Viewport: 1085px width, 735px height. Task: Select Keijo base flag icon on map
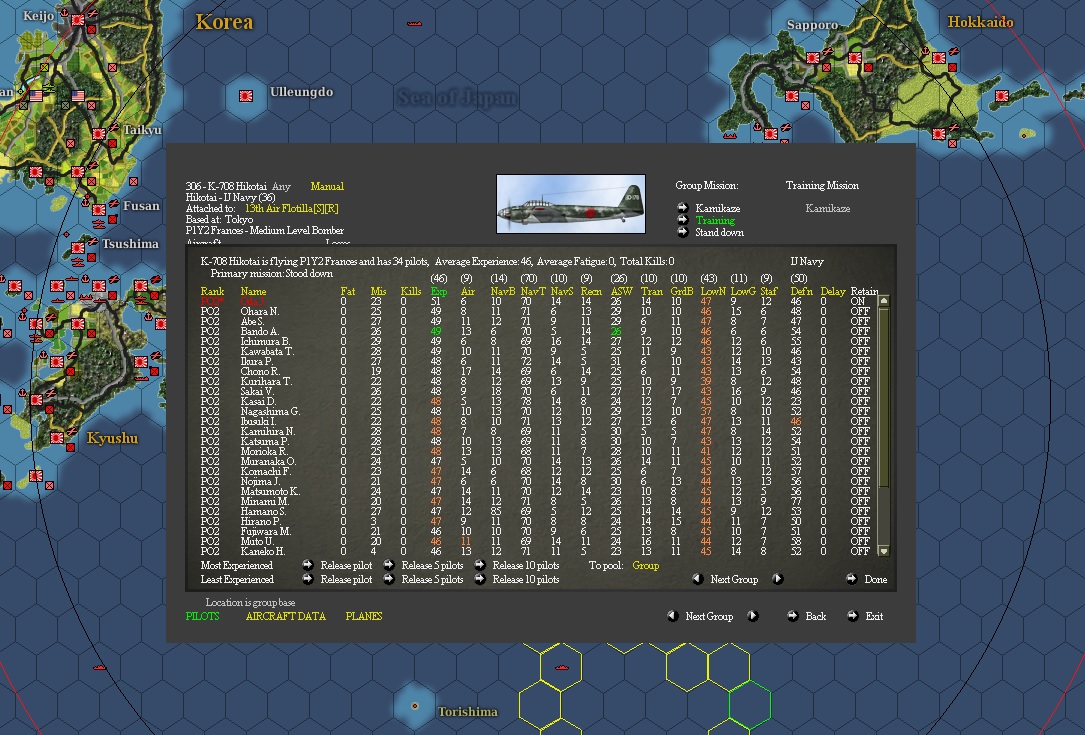point(78,20)
